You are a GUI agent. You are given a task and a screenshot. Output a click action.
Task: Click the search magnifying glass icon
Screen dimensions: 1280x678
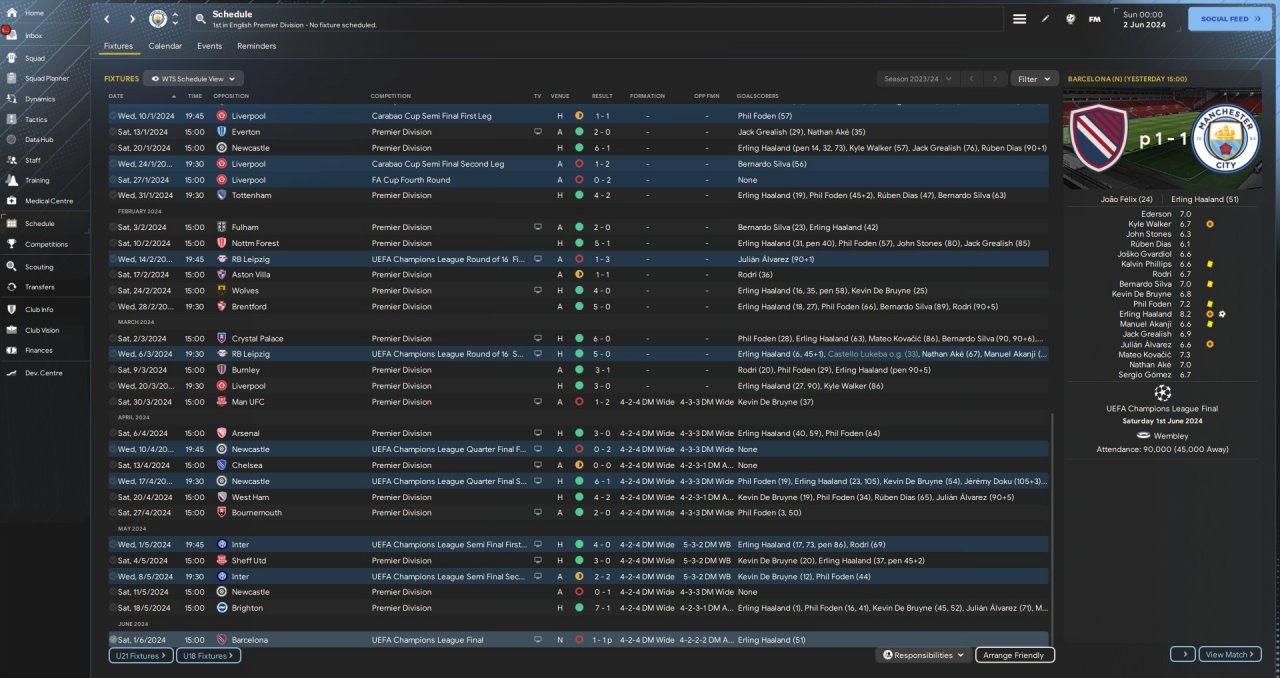[x=200, y=19]
